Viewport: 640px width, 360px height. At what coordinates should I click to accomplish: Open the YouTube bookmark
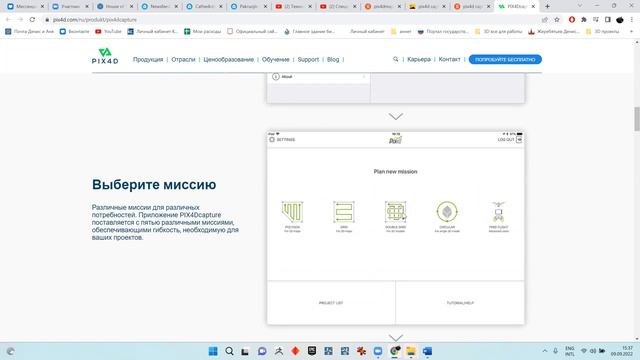108,31
